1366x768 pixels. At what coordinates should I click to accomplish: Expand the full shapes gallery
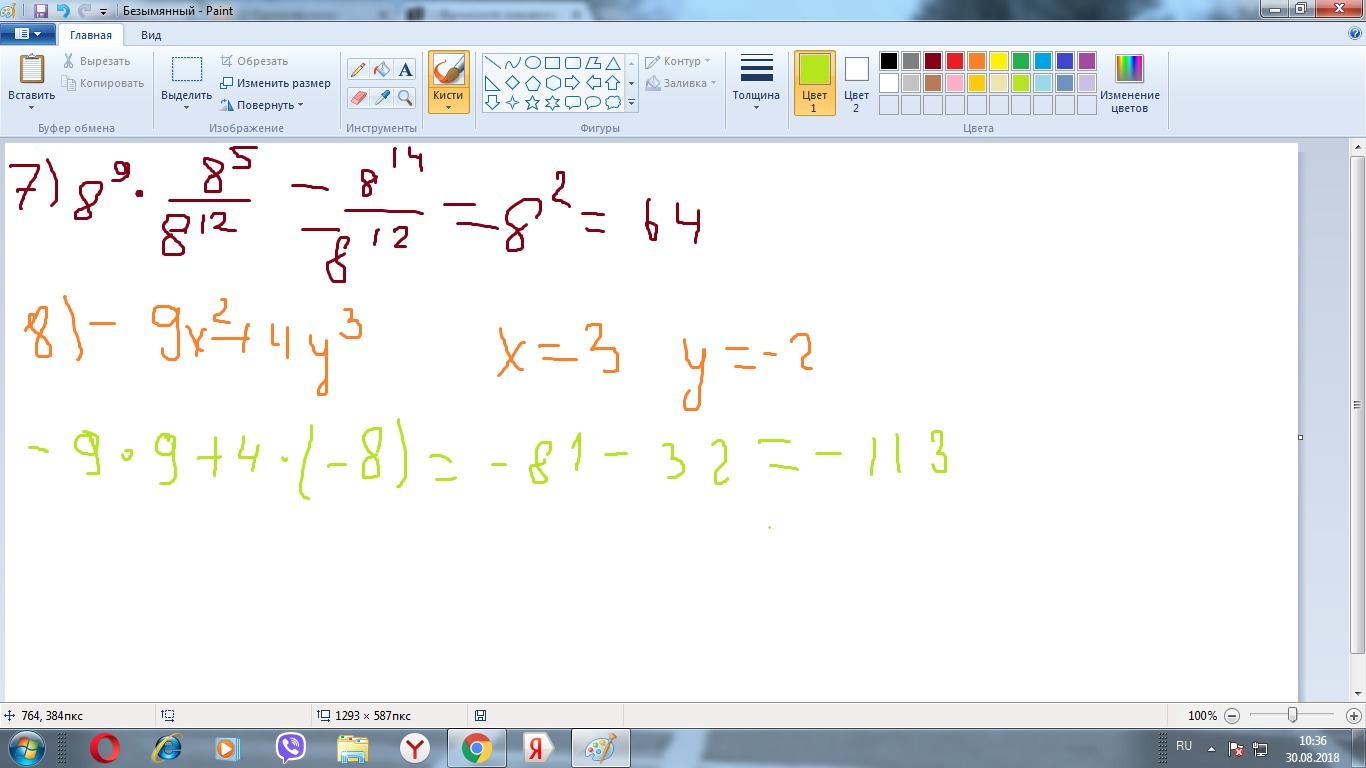631,102
